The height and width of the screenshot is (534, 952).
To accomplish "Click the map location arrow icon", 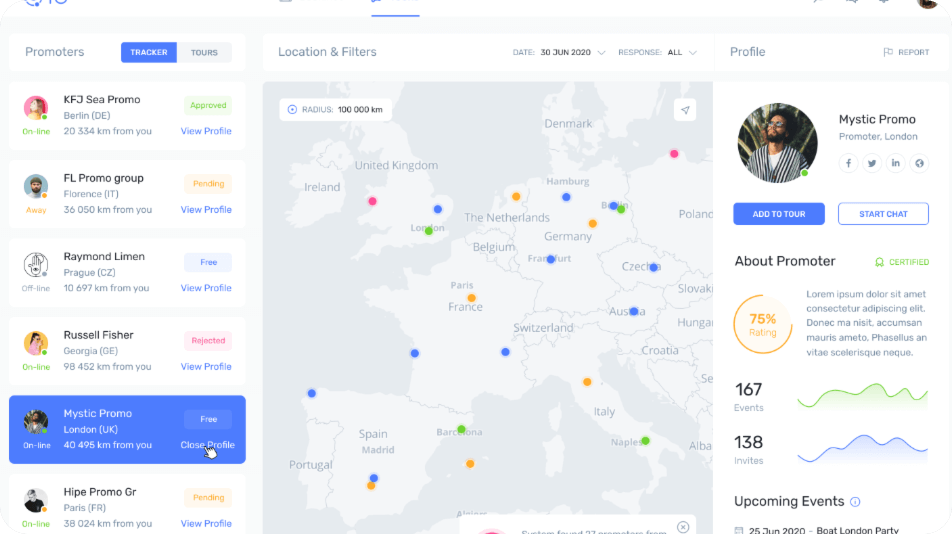I will tap(684, 110).
